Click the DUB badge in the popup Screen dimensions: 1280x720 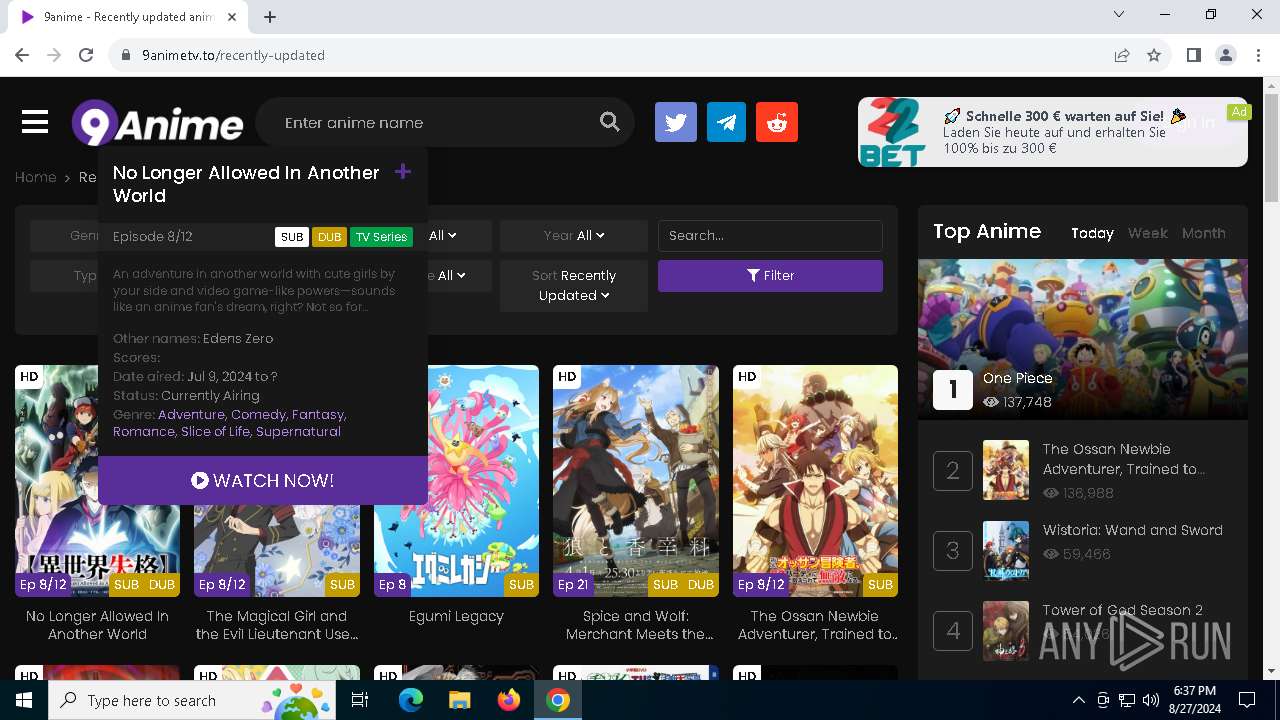tap(329, 237)
